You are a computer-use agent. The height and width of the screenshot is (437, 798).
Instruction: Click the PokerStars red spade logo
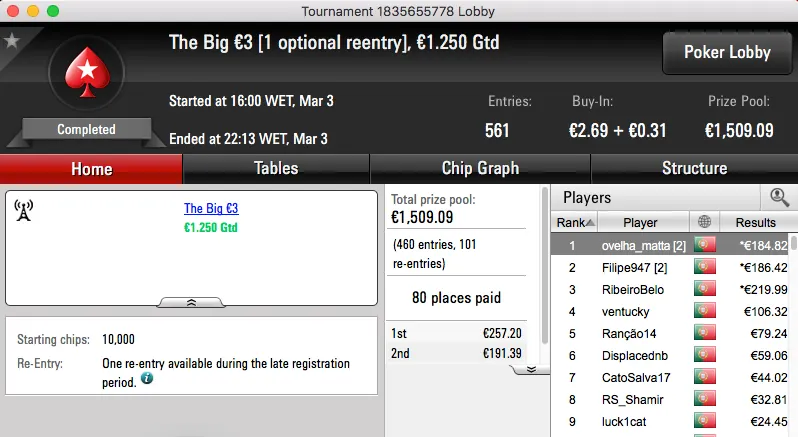(86, 74)
